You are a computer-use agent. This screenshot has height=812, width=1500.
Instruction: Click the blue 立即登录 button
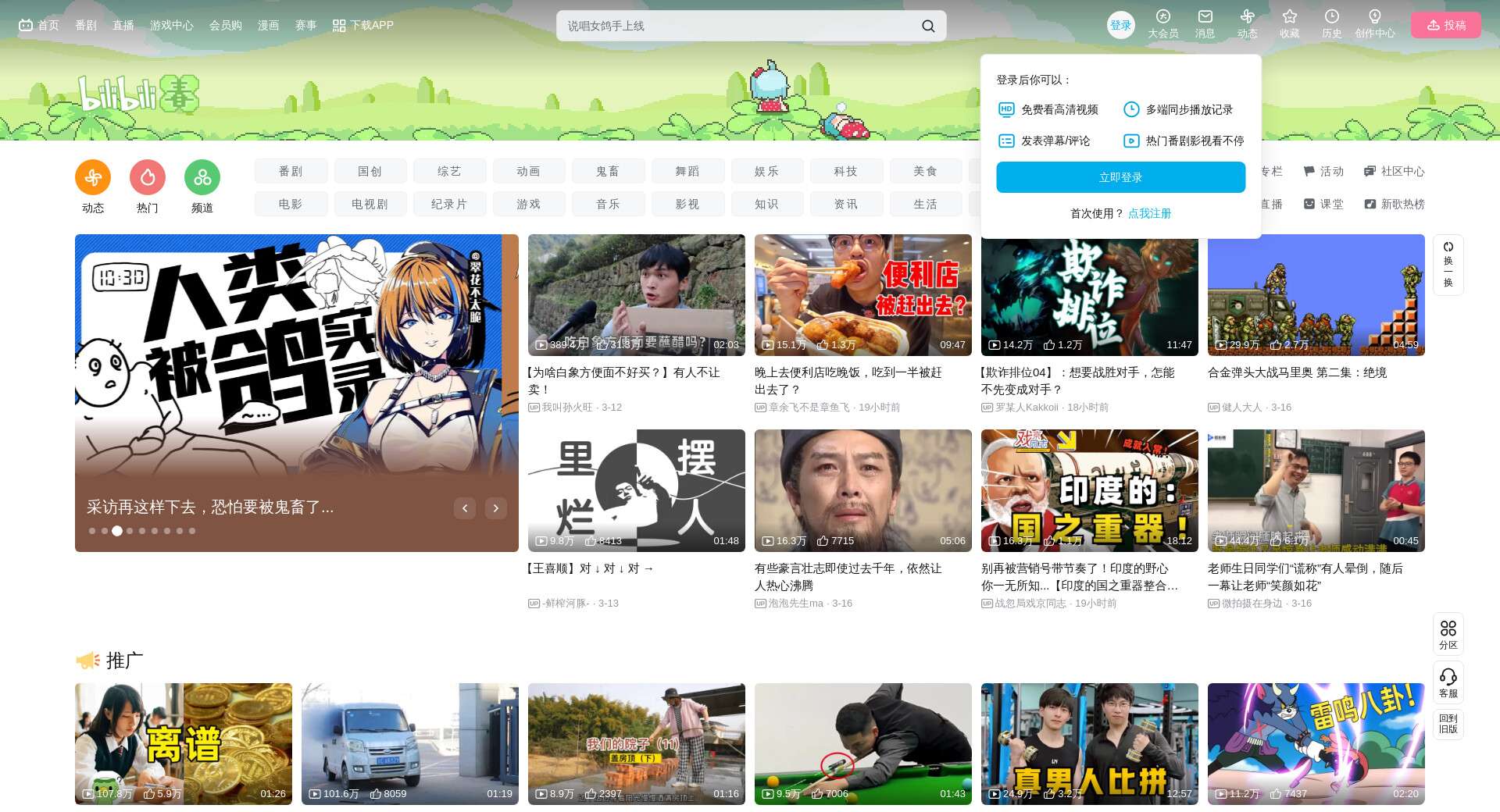1120,177
